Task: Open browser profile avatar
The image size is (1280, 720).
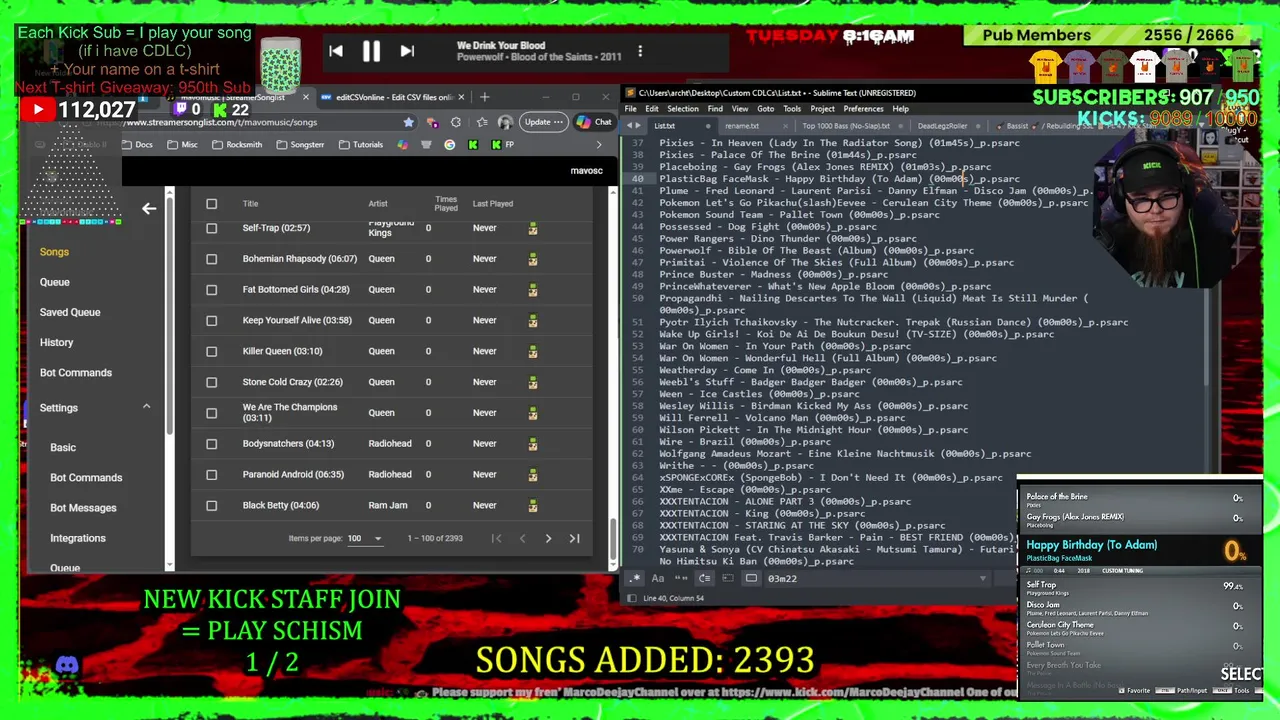Action: (505, 122)
